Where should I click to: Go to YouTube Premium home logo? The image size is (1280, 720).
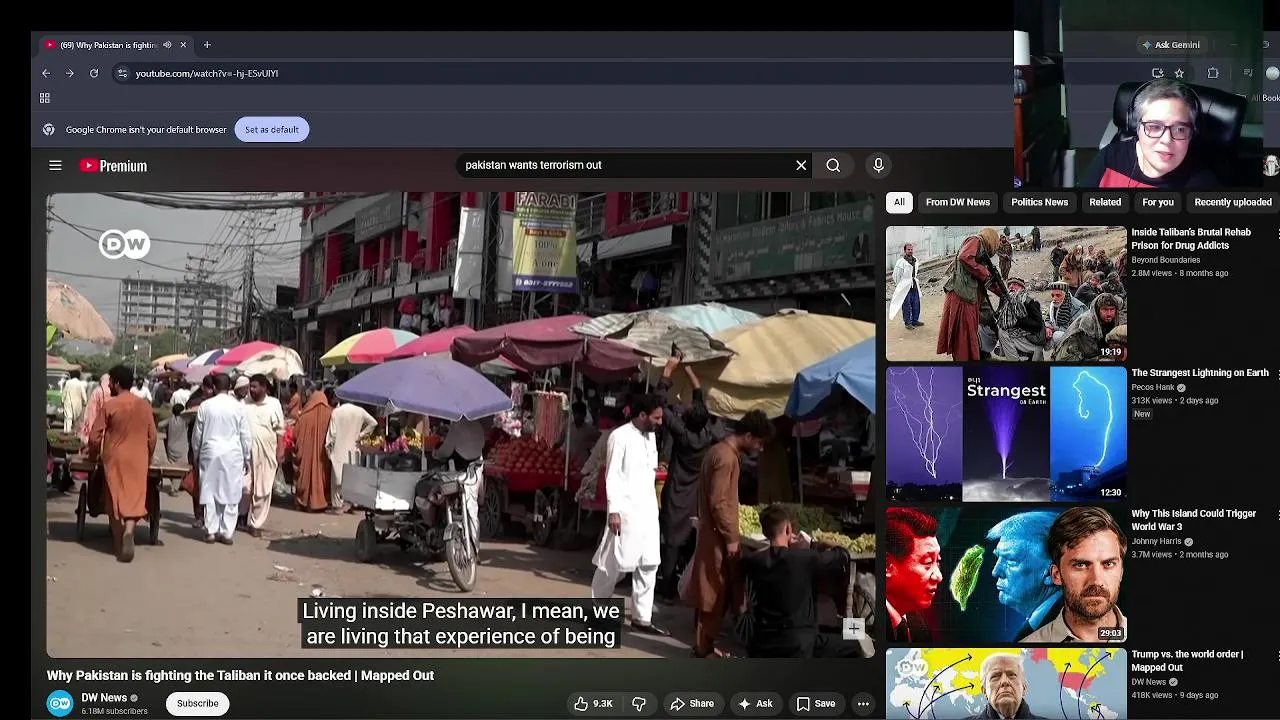point(114,166)
